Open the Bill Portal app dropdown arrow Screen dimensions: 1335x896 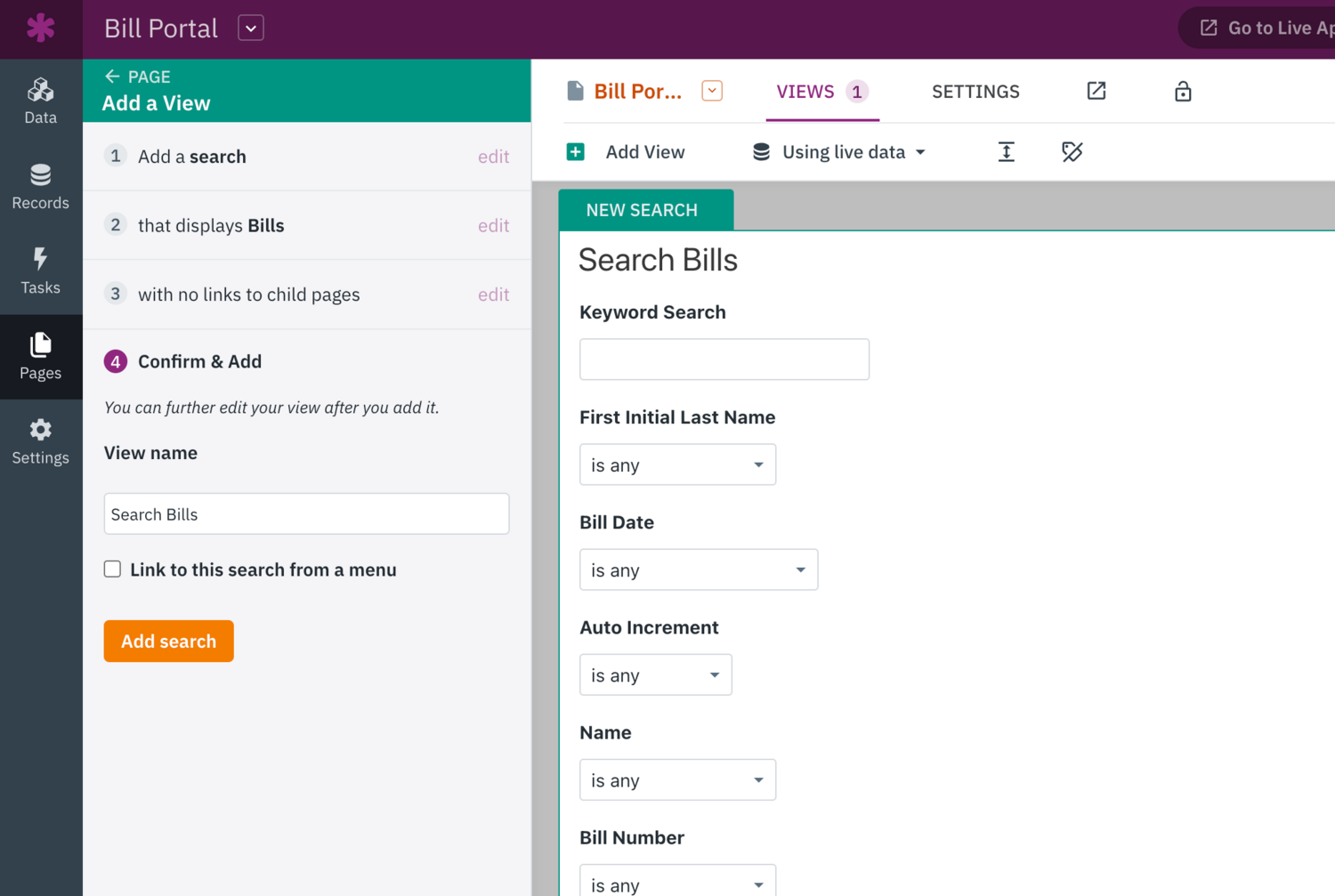(x=250, y=28)
